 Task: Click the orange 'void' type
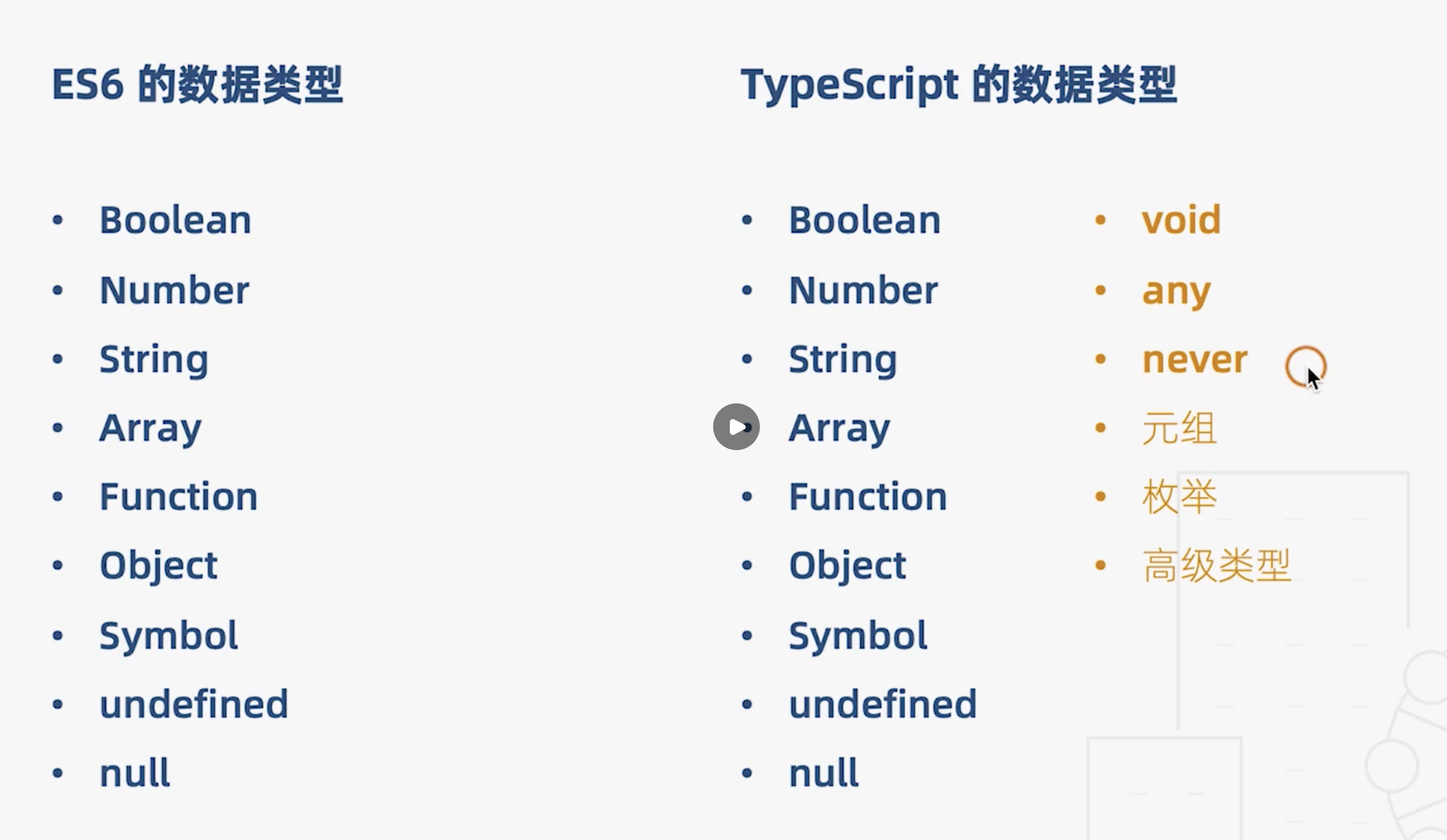[x=1182, y=220]
